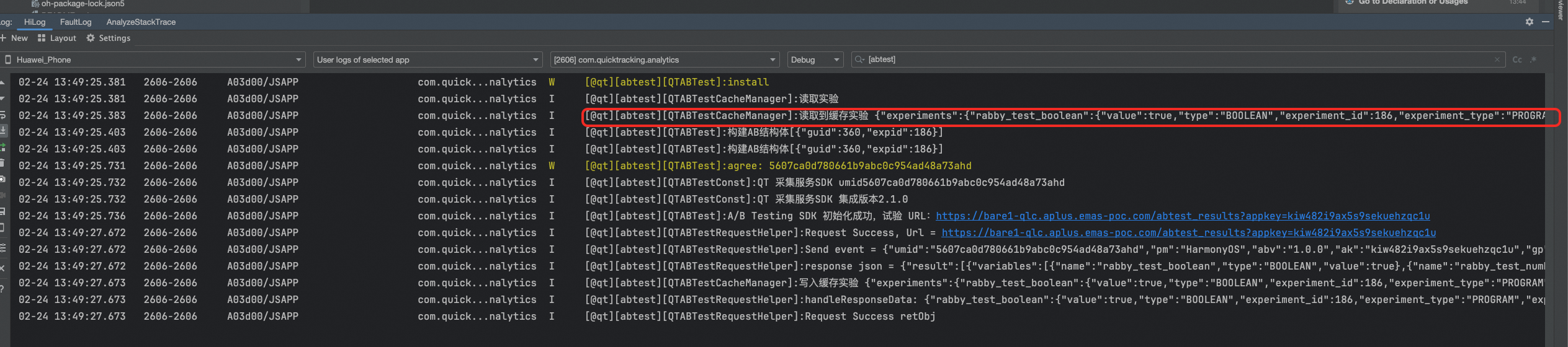Click the up arrow in log sidebar
Image resolution: width=1568 pixels, height=347 pixels.
tap(2, 82)
